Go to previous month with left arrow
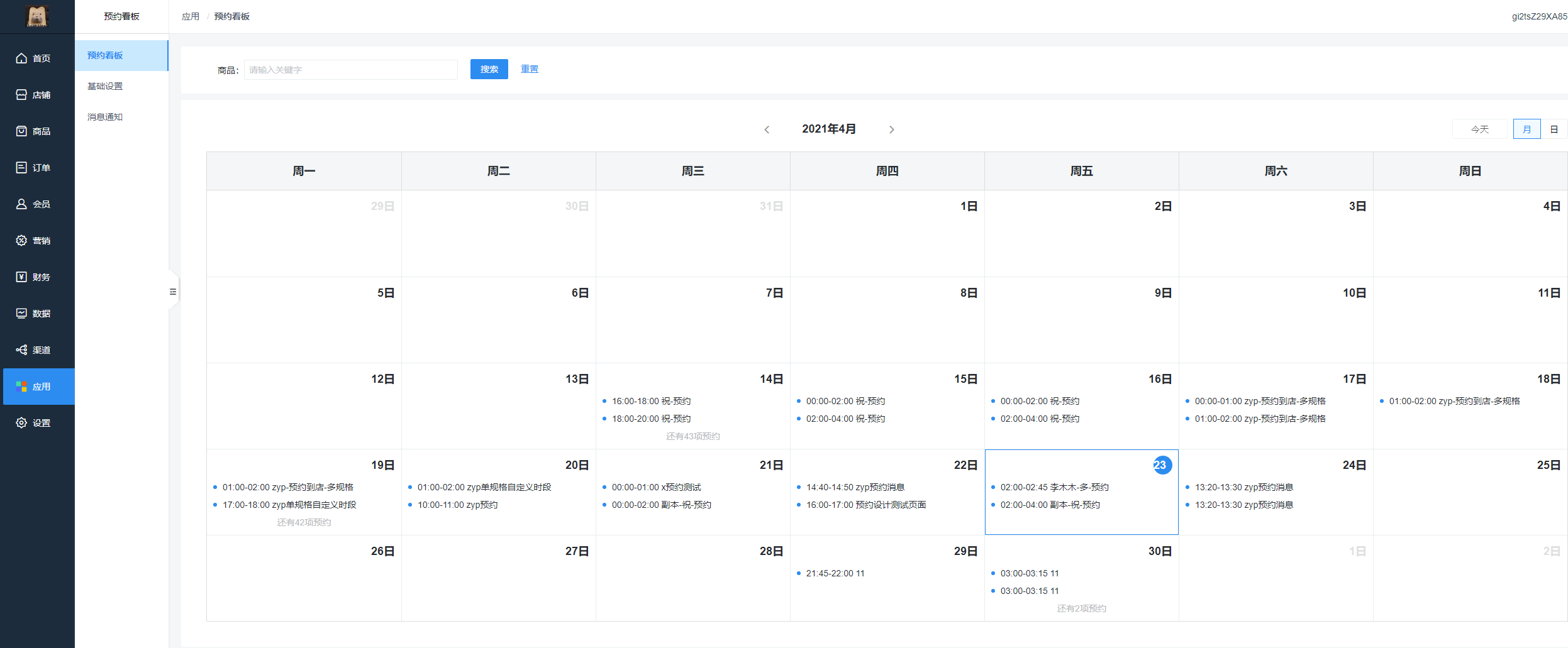 [767, 129]
